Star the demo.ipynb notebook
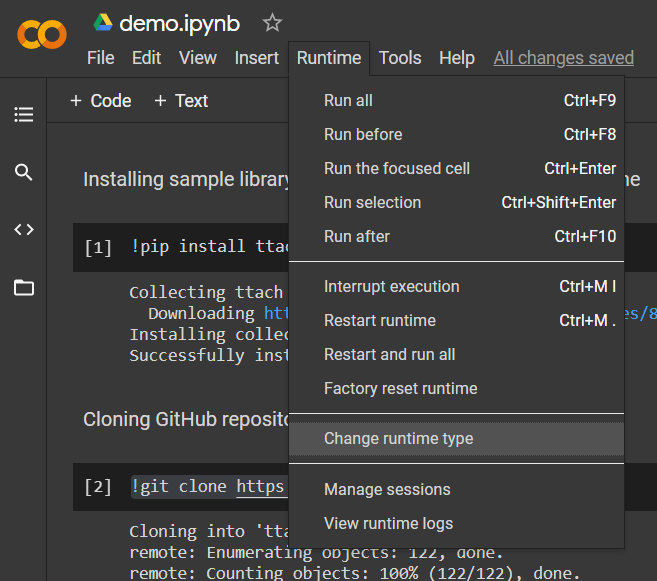 coord(272,23)
